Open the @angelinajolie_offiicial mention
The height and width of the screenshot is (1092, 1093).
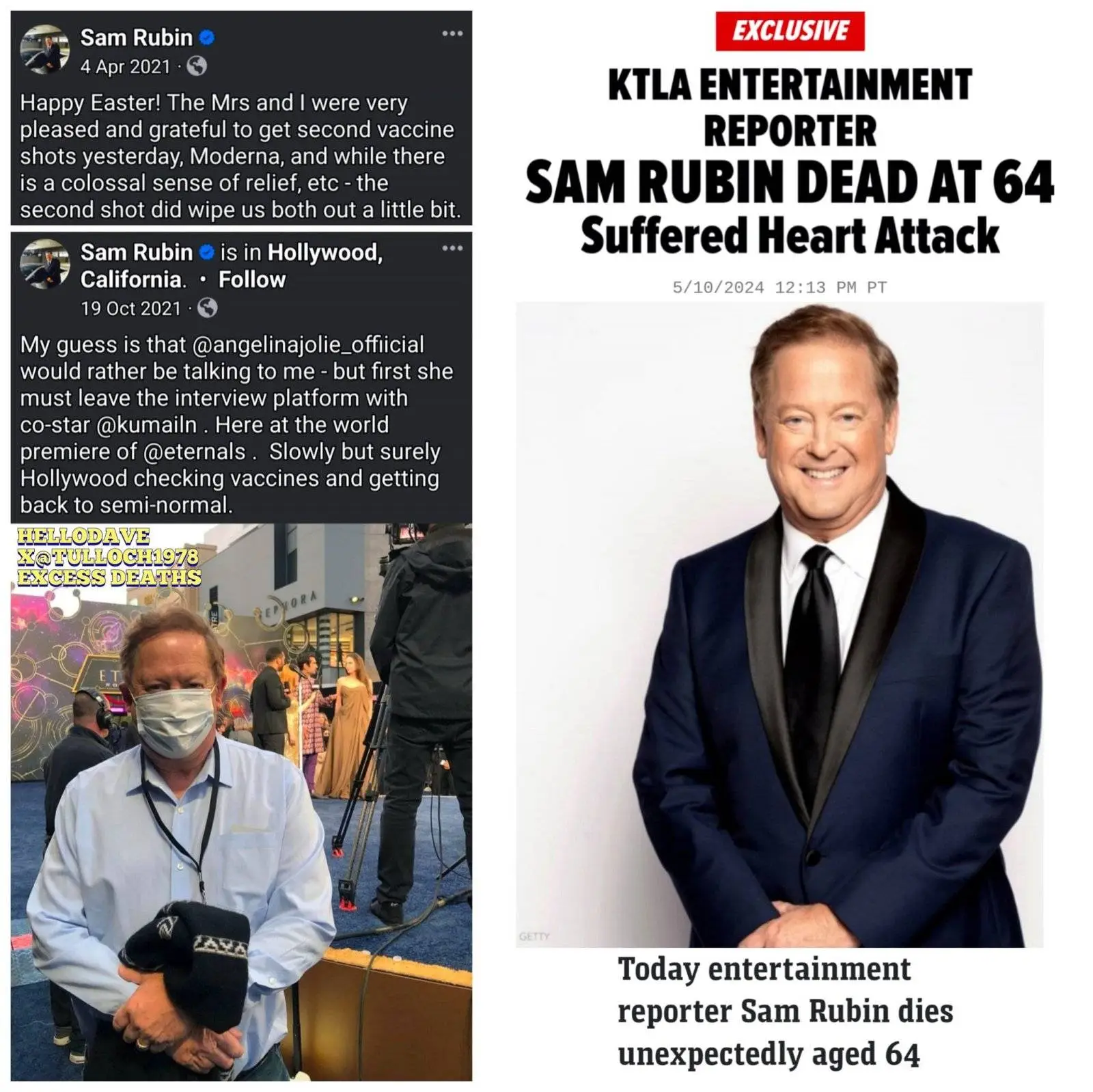308,344
